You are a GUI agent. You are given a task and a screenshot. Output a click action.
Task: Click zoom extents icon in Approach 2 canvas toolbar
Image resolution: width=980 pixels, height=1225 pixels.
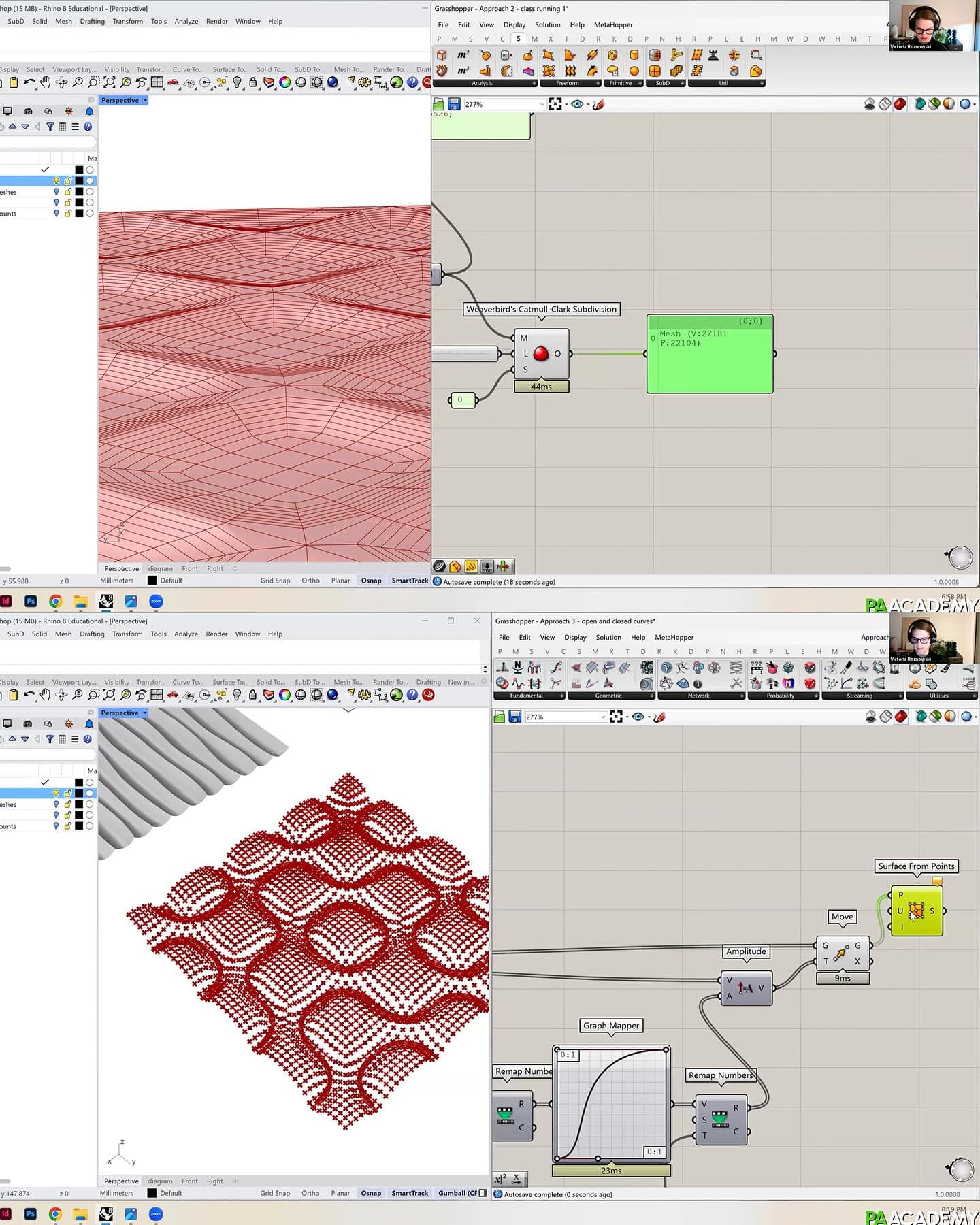(555, 104)
